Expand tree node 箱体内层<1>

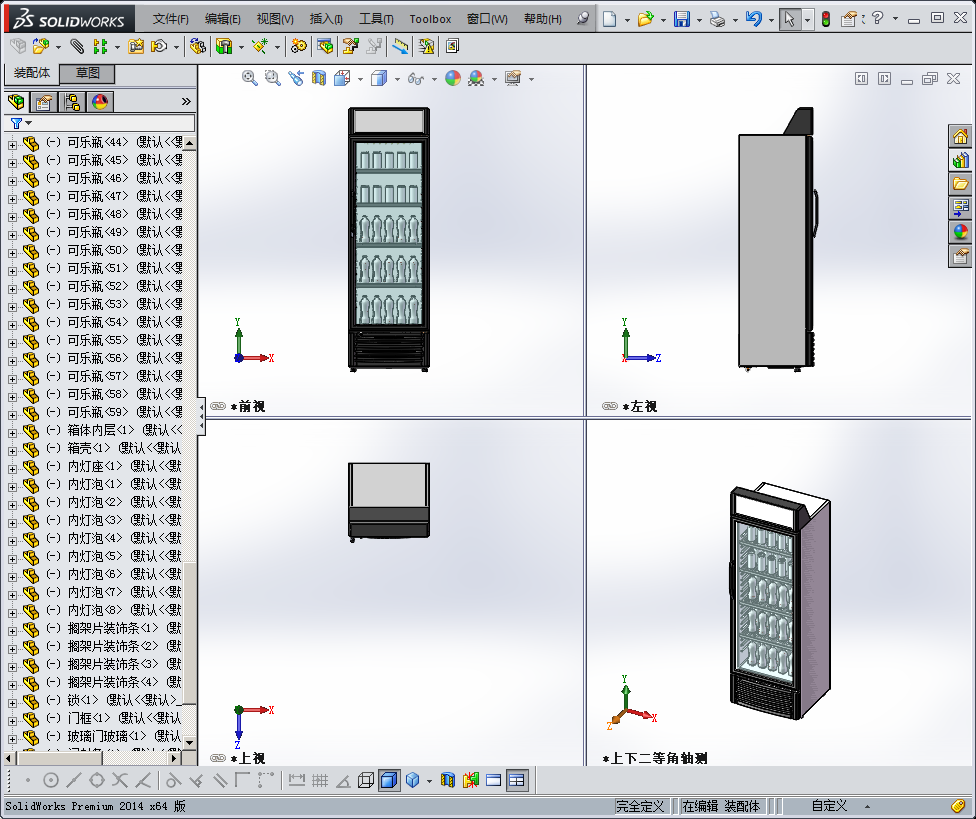12,433
